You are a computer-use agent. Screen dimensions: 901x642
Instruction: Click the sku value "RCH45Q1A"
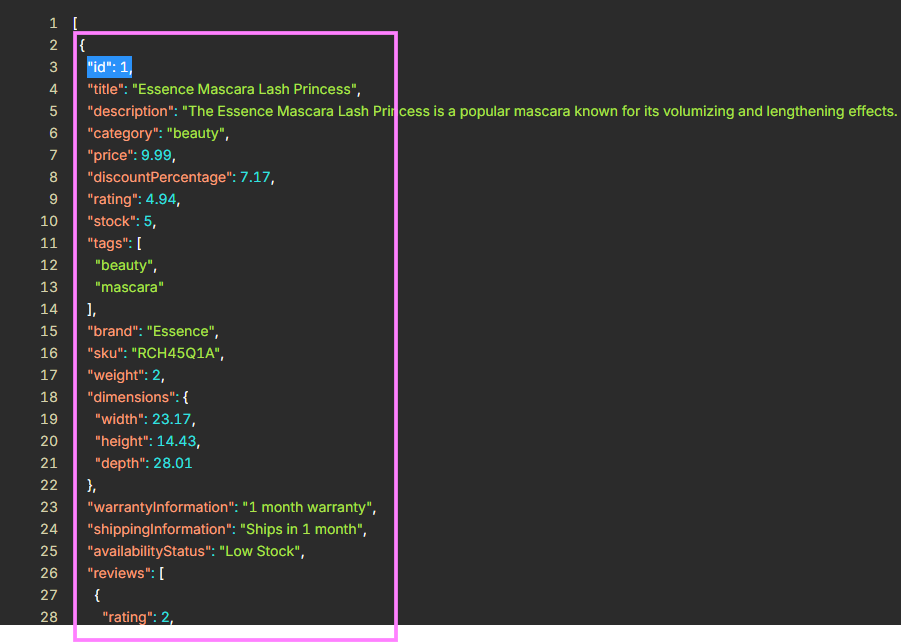[x=175, y=353]
